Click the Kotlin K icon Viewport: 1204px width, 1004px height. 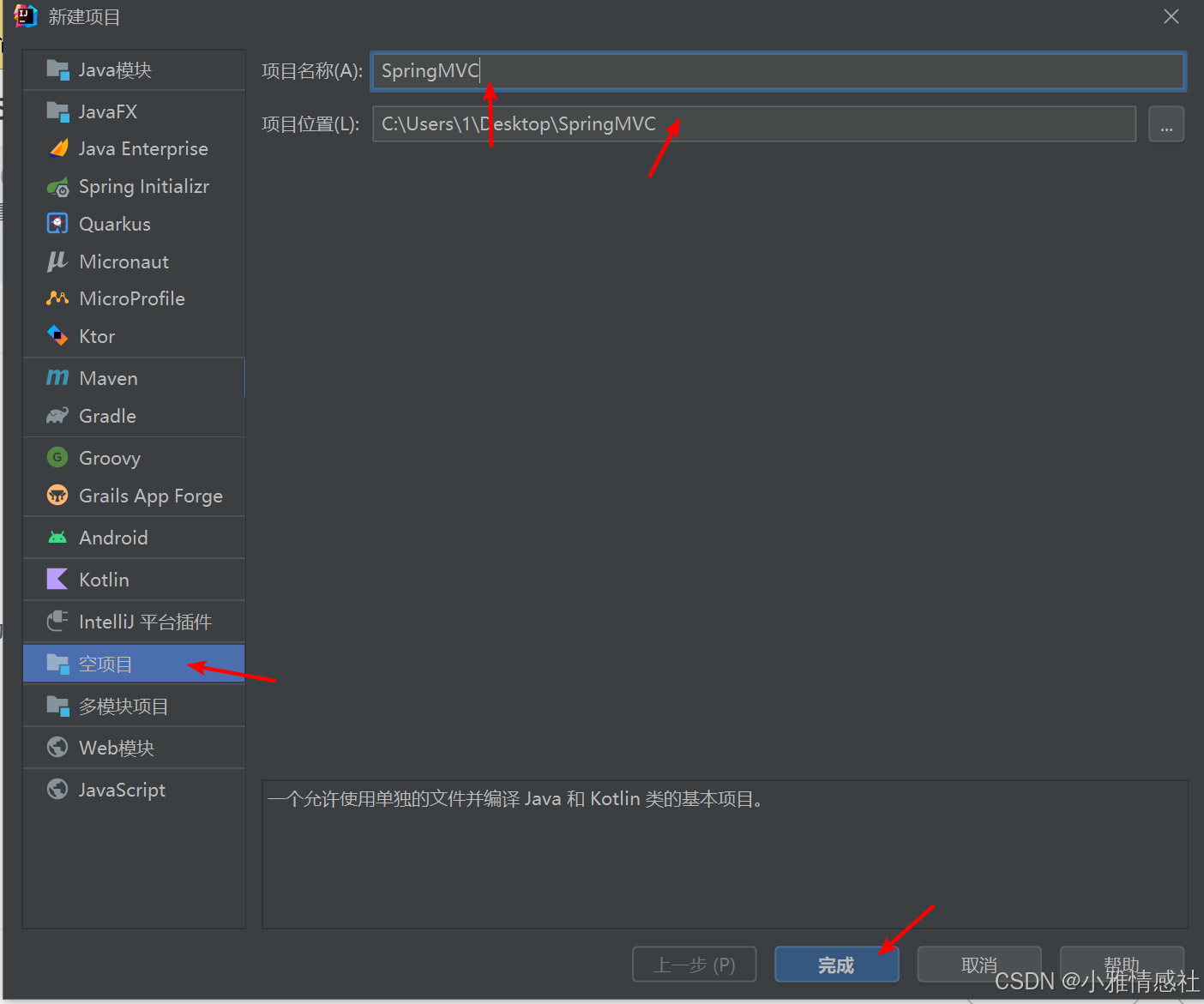(57, 580)
